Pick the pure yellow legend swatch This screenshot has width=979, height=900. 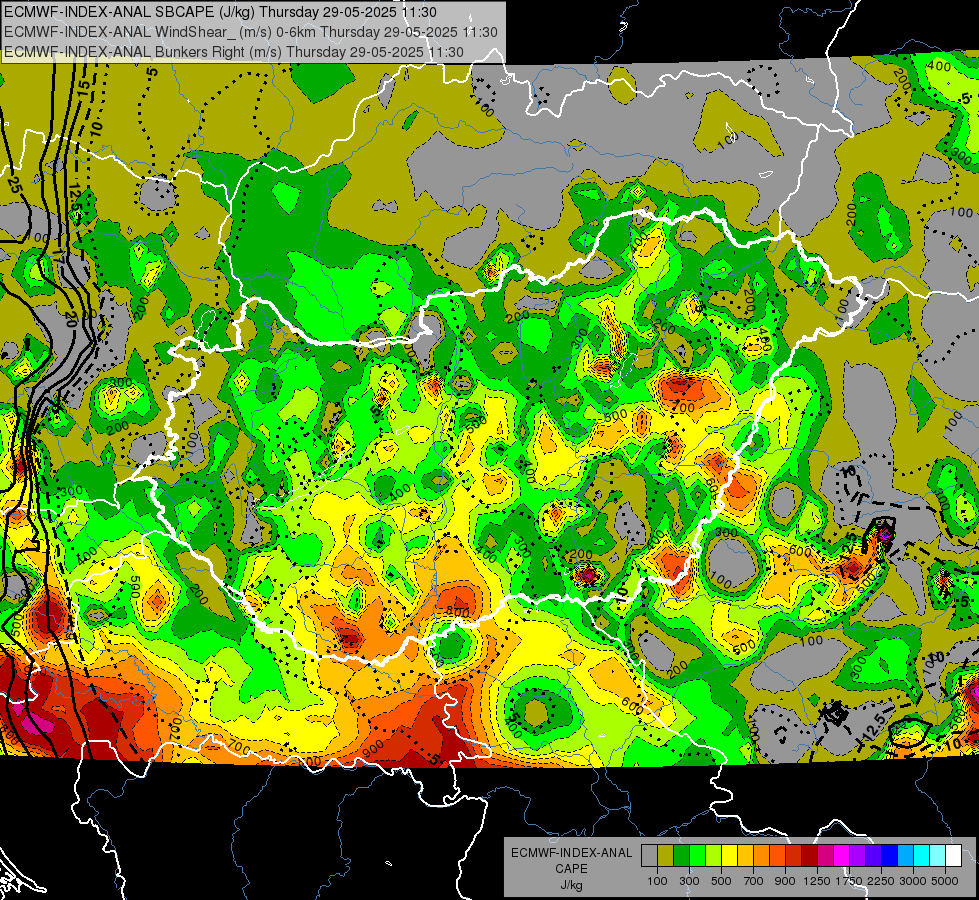[x=729, y=856]
